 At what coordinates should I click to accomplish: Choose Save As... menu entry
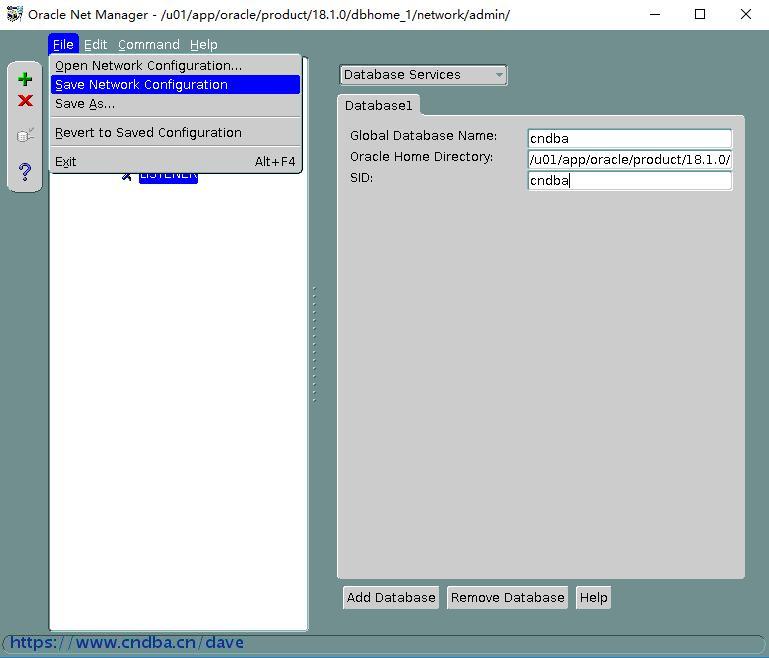[x=175, y=103]
